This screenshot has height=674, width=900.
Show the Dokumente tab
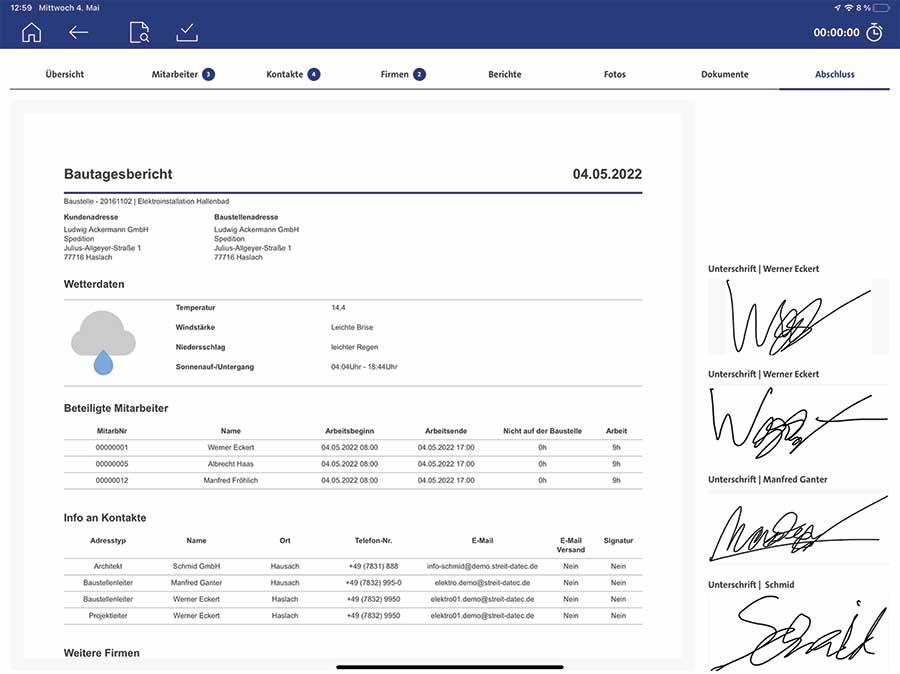pos(725,74)
